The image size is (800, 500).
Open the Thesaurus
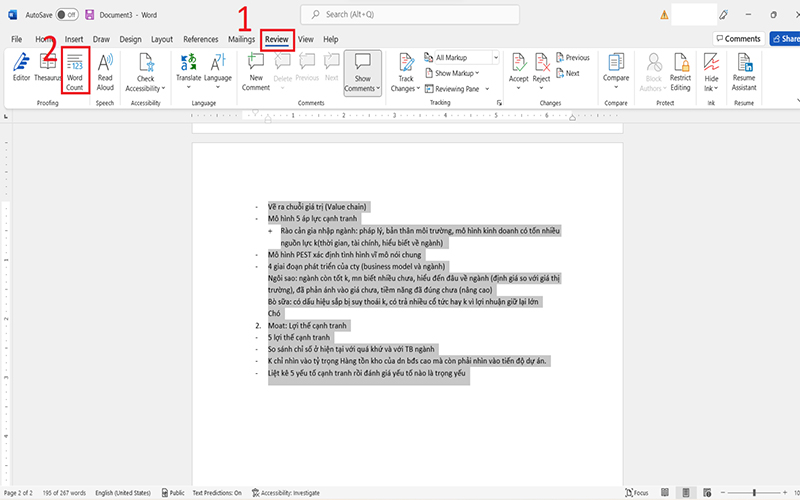(x=47, y=67)
